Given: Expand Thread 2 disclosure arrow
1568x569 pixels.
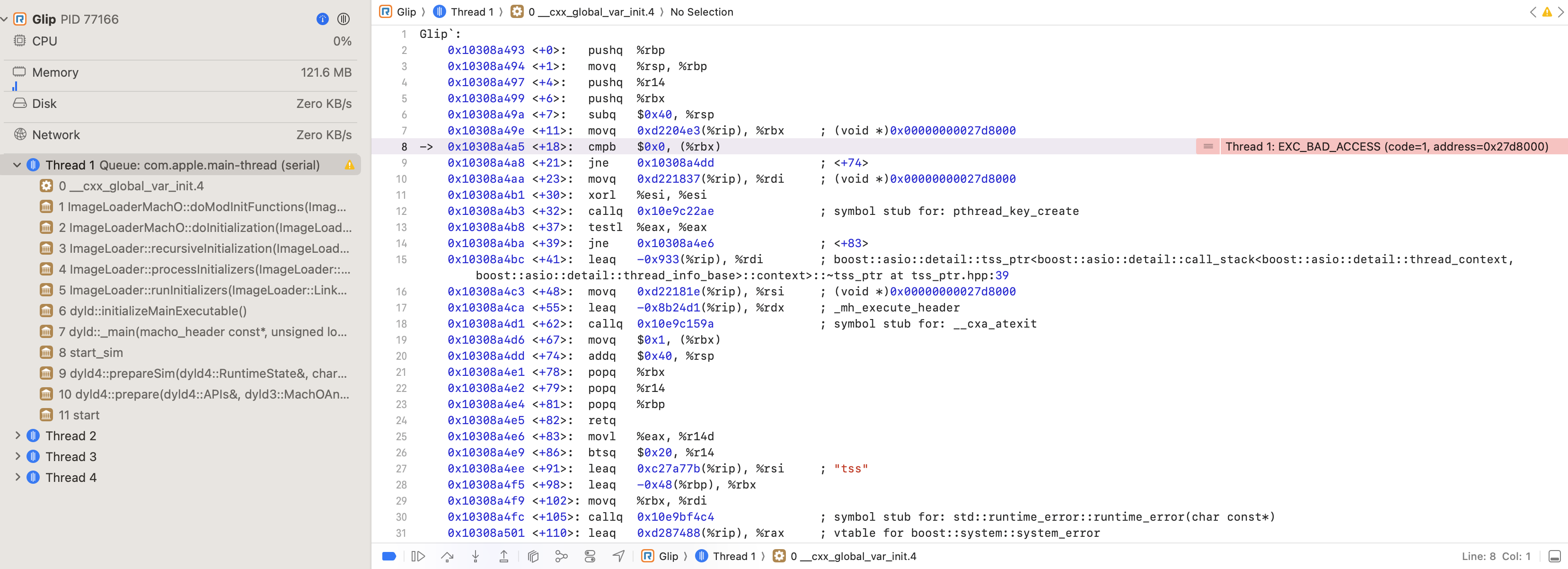Looking at the screenshot, I should [x=18, y=436].
